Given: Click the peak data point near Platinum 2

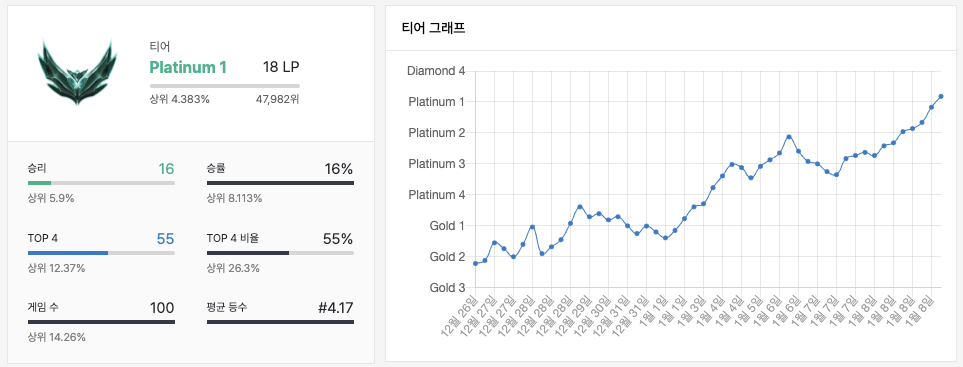Looking at the screenshot, I should (789, 136).
